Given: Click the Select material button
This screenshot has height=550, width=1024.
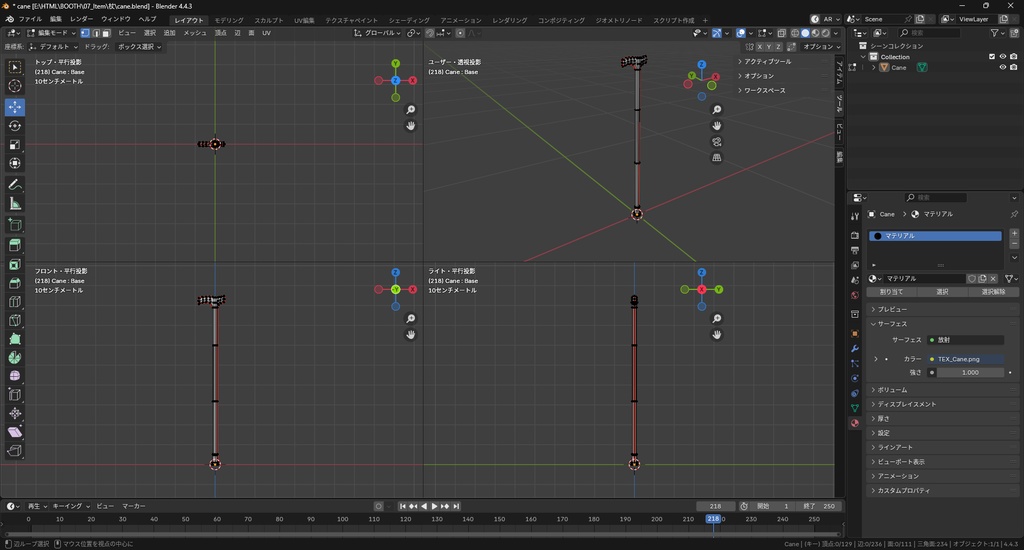Looking at the screenshot, I should (942, 292).
